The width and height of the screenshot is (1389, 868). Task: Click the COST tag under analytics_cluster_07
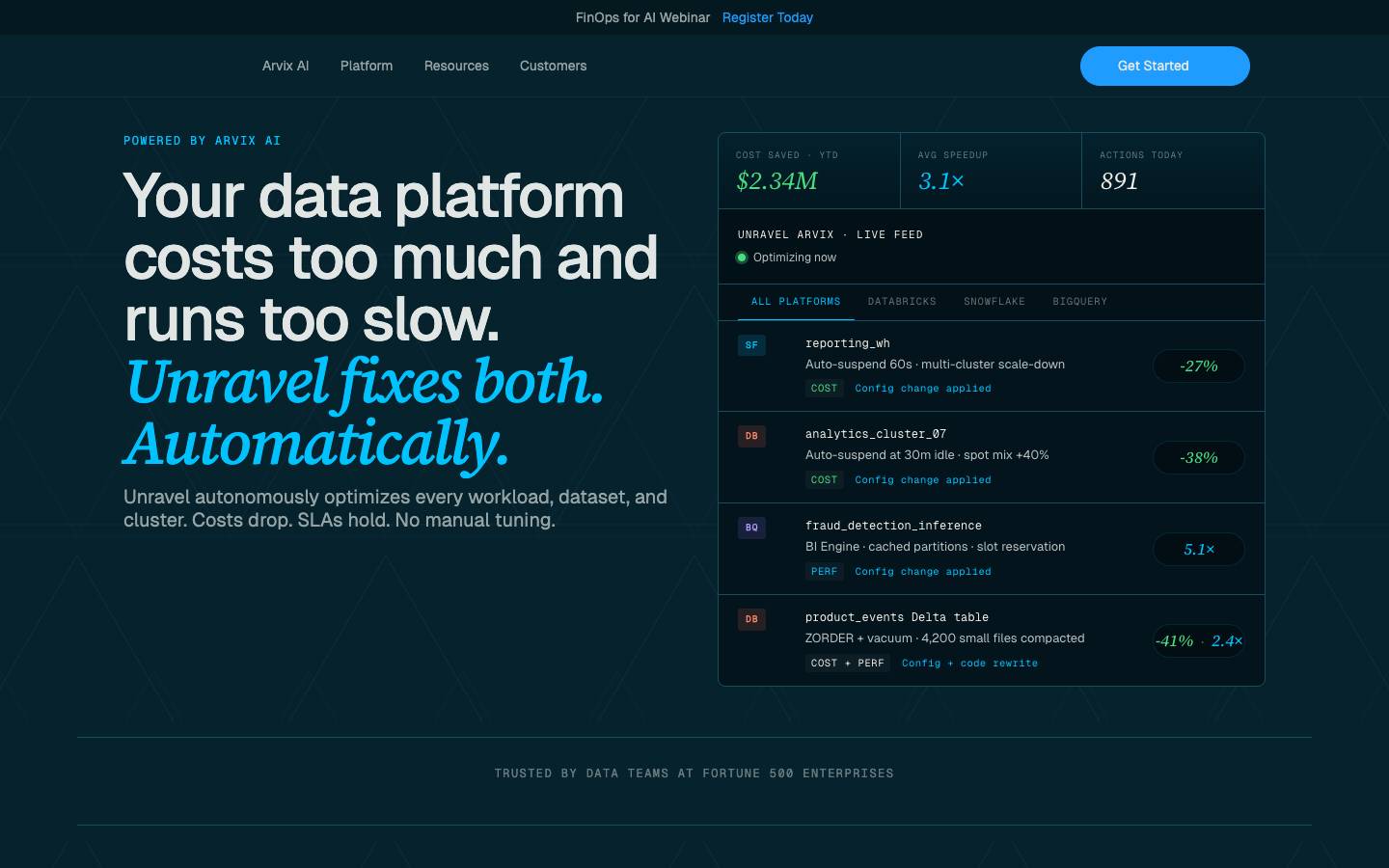[x=824, y=479]
